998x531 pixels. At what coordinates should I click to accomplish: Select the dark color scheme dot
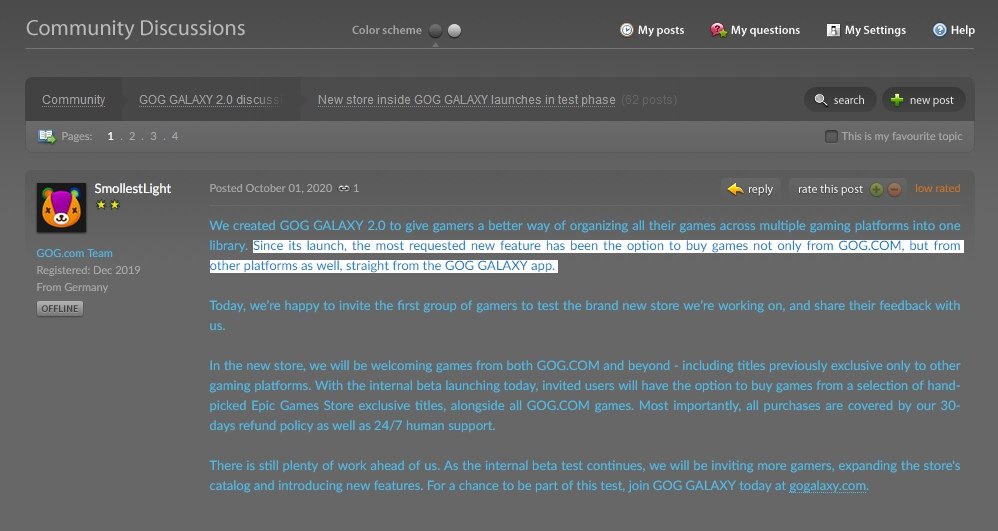tap(435, 30)
